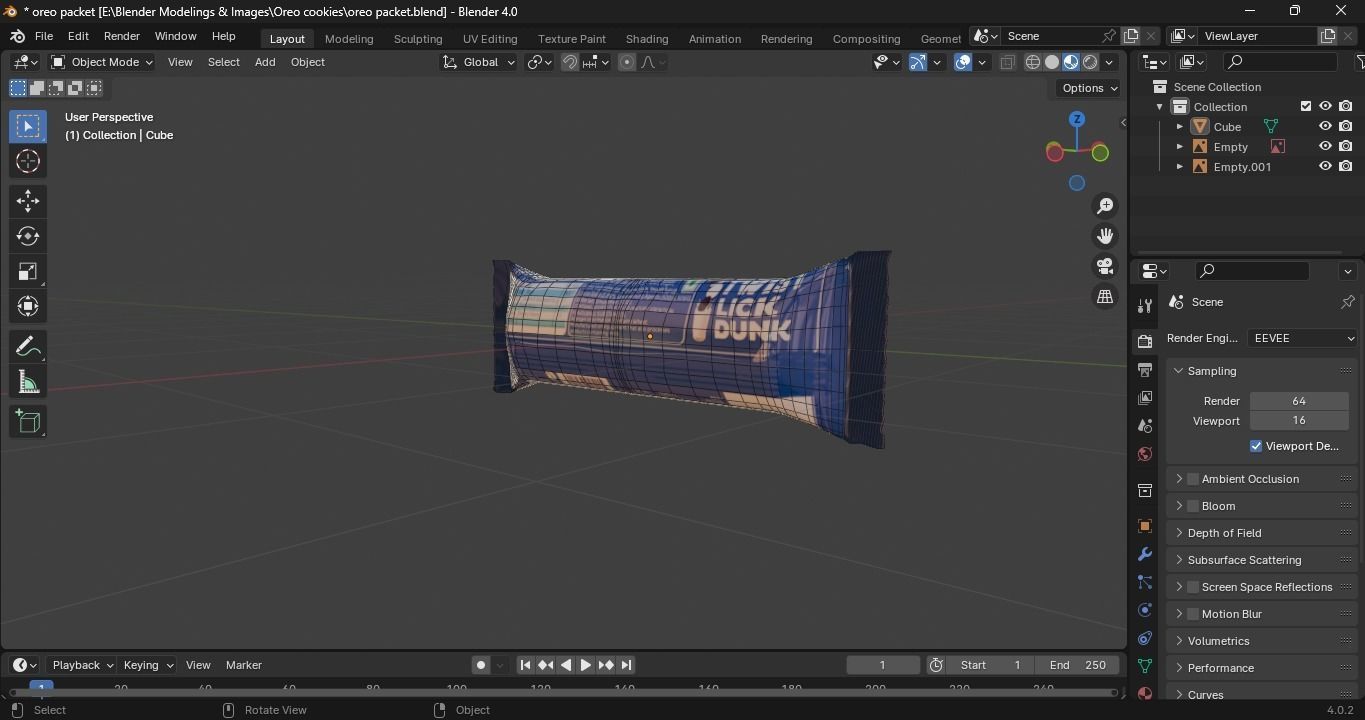1365x720 pixels.
Task: Switch orthographic/perspective grid icon
Action: [1105, 297]
